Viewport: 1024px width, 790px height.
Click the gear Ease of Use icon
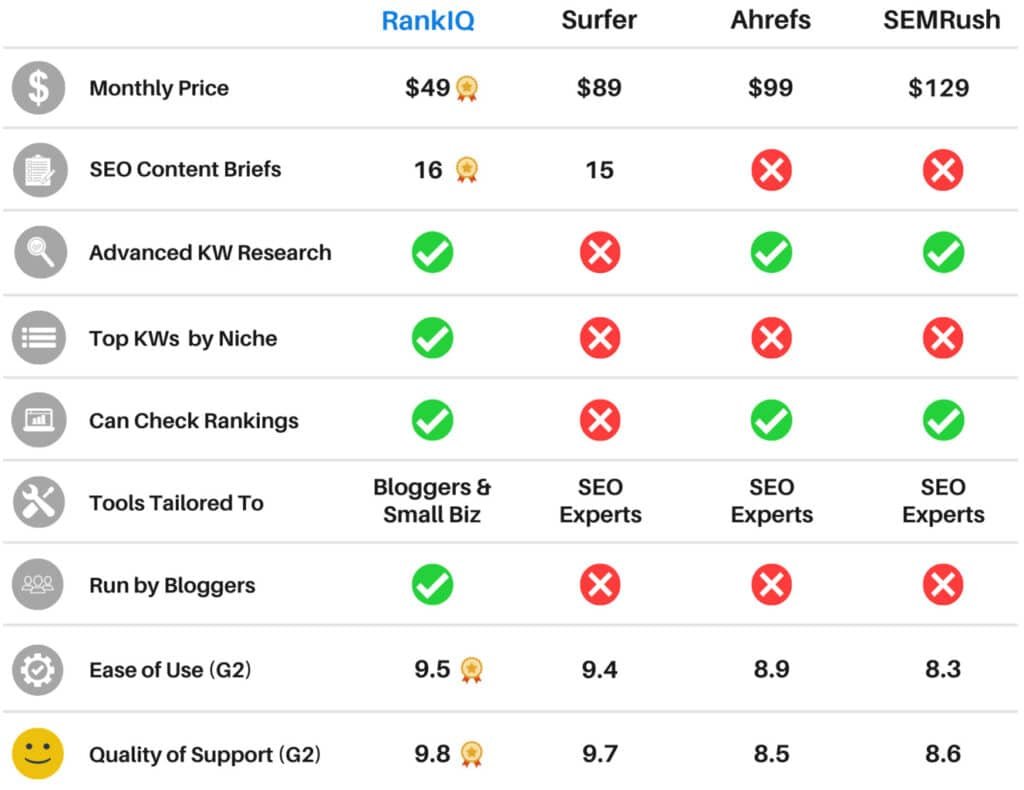[38, 669]
